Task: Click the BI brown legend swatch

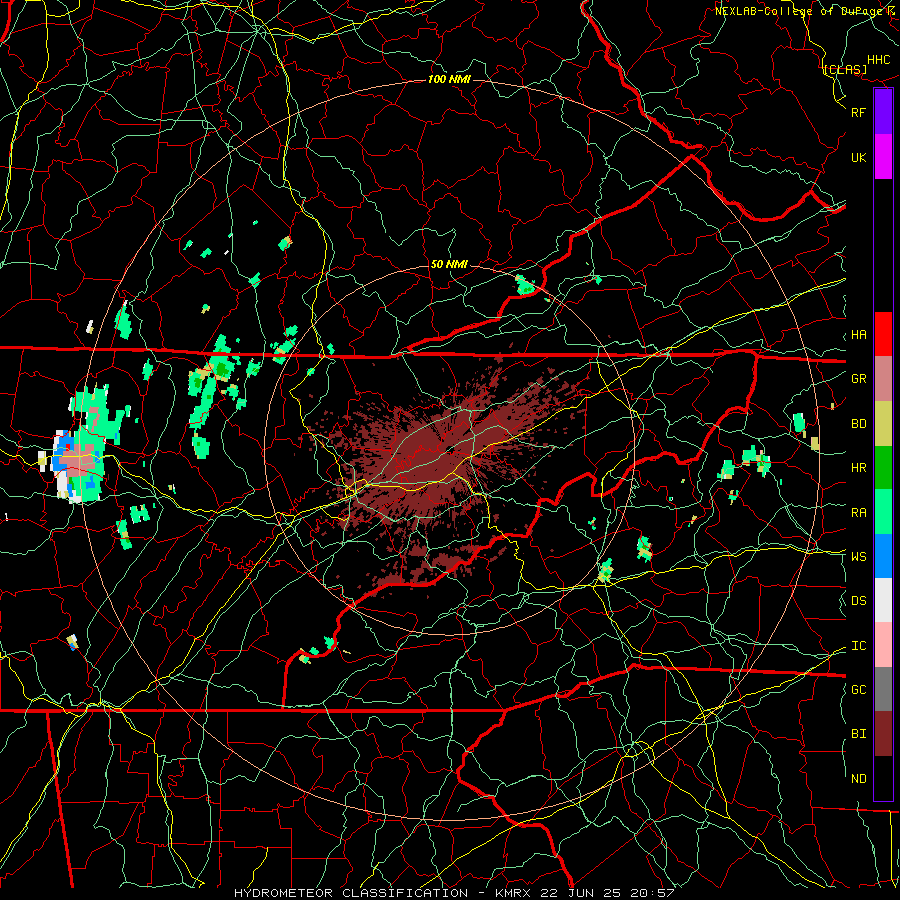Action: 883,734
